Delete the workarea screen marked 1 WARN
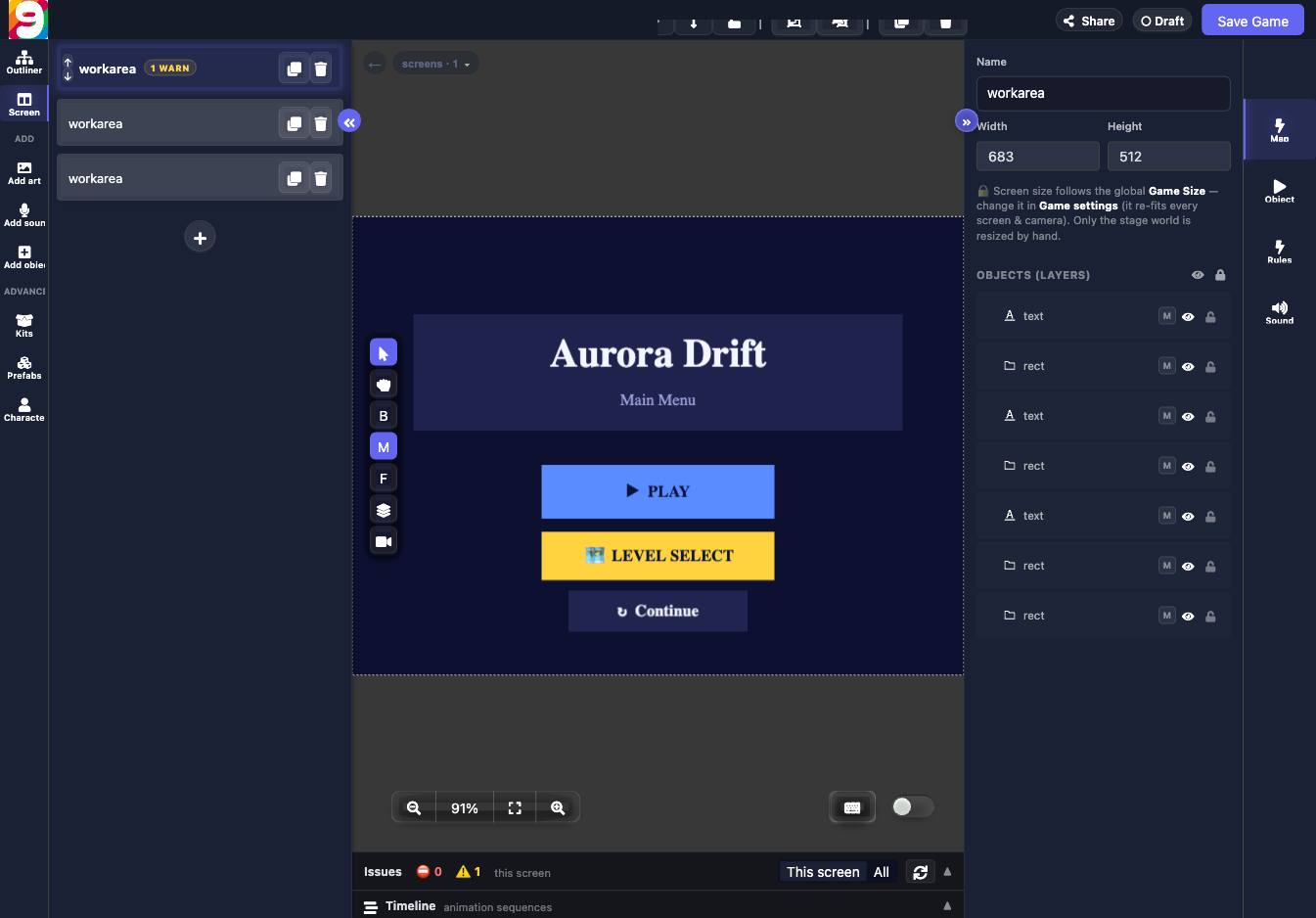Viewport: 1316px width, 918px height. [x=320, y=69]
